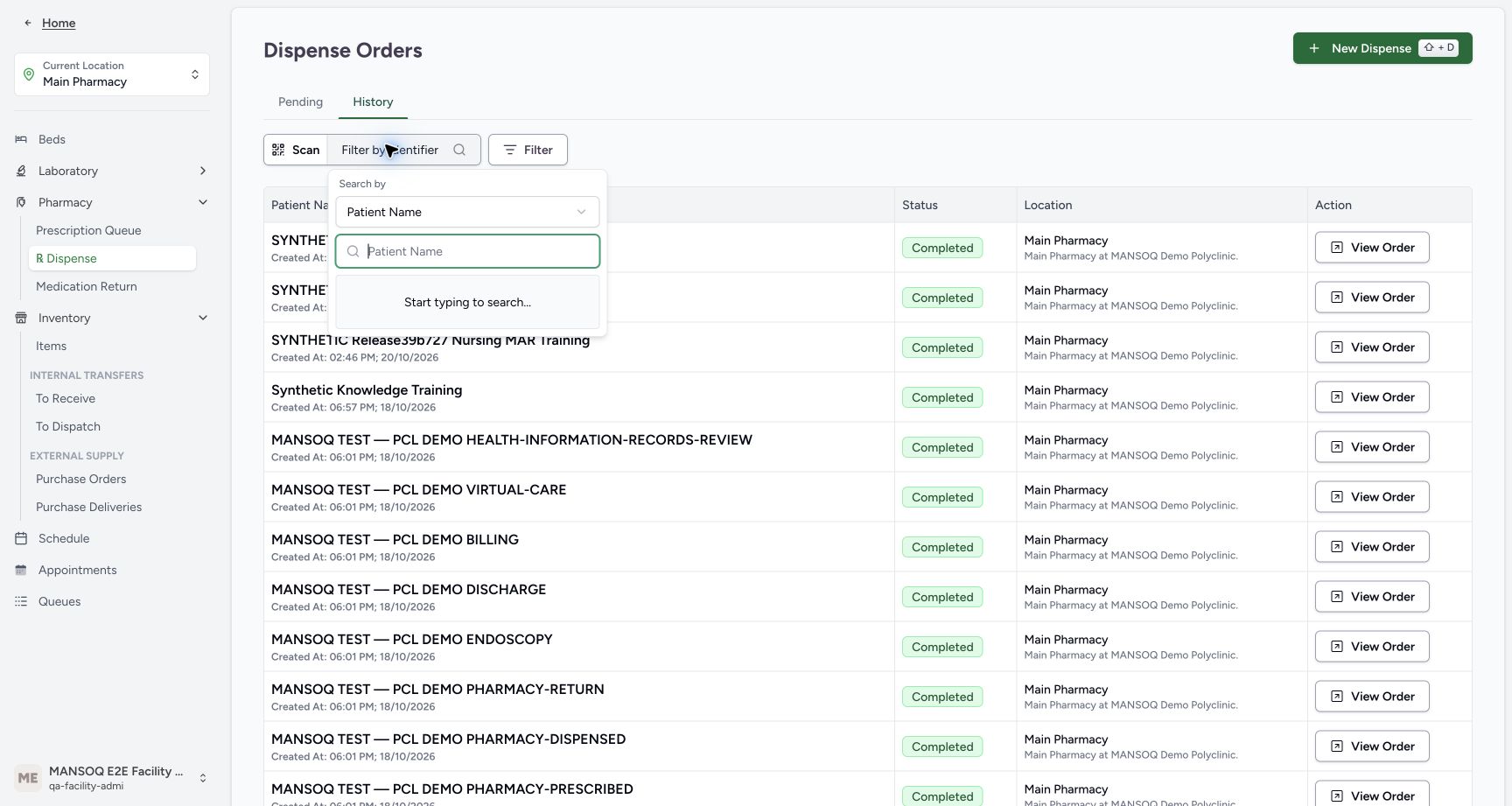Click the plus icon on New Dispense
Image resolution: width=1512 pixels, height=806 pixels.
click(x=1314, y=48)
